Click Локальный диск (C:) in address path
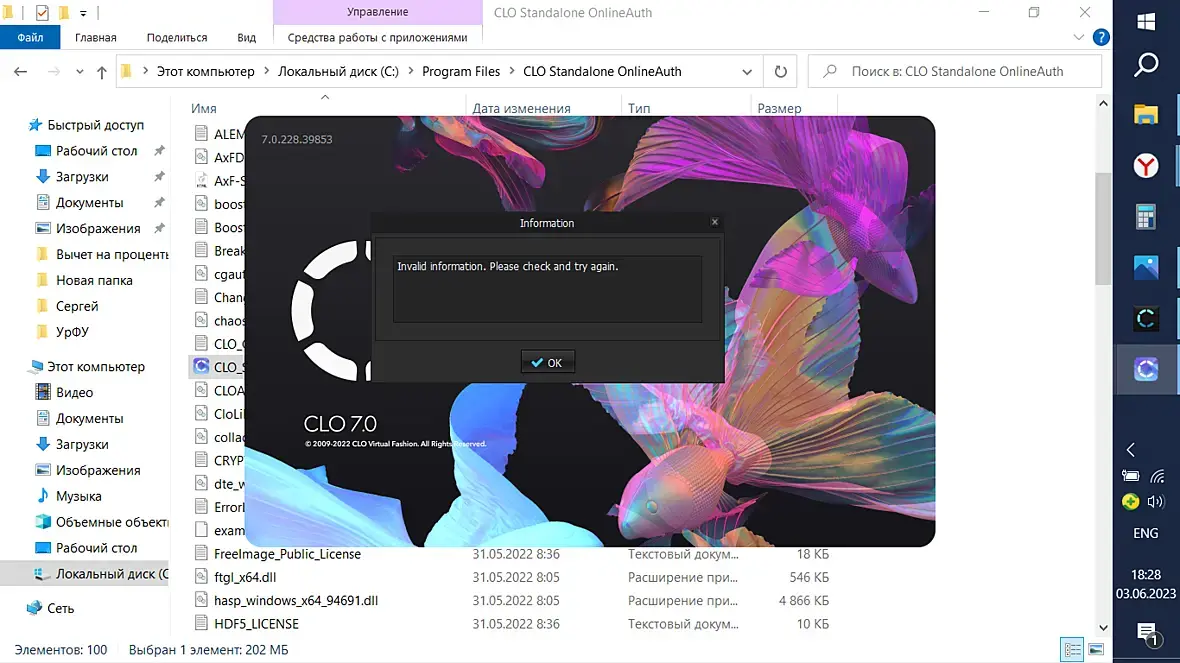Viewport: 1180px width, 663px height. point(338,71)
